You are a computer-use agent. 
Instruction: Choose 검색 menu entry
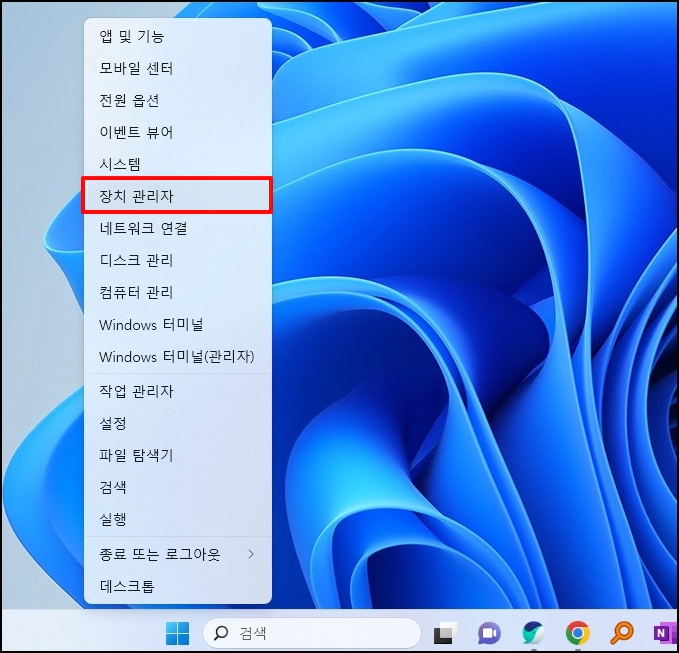pyautogui.click(x=178, y=487)
